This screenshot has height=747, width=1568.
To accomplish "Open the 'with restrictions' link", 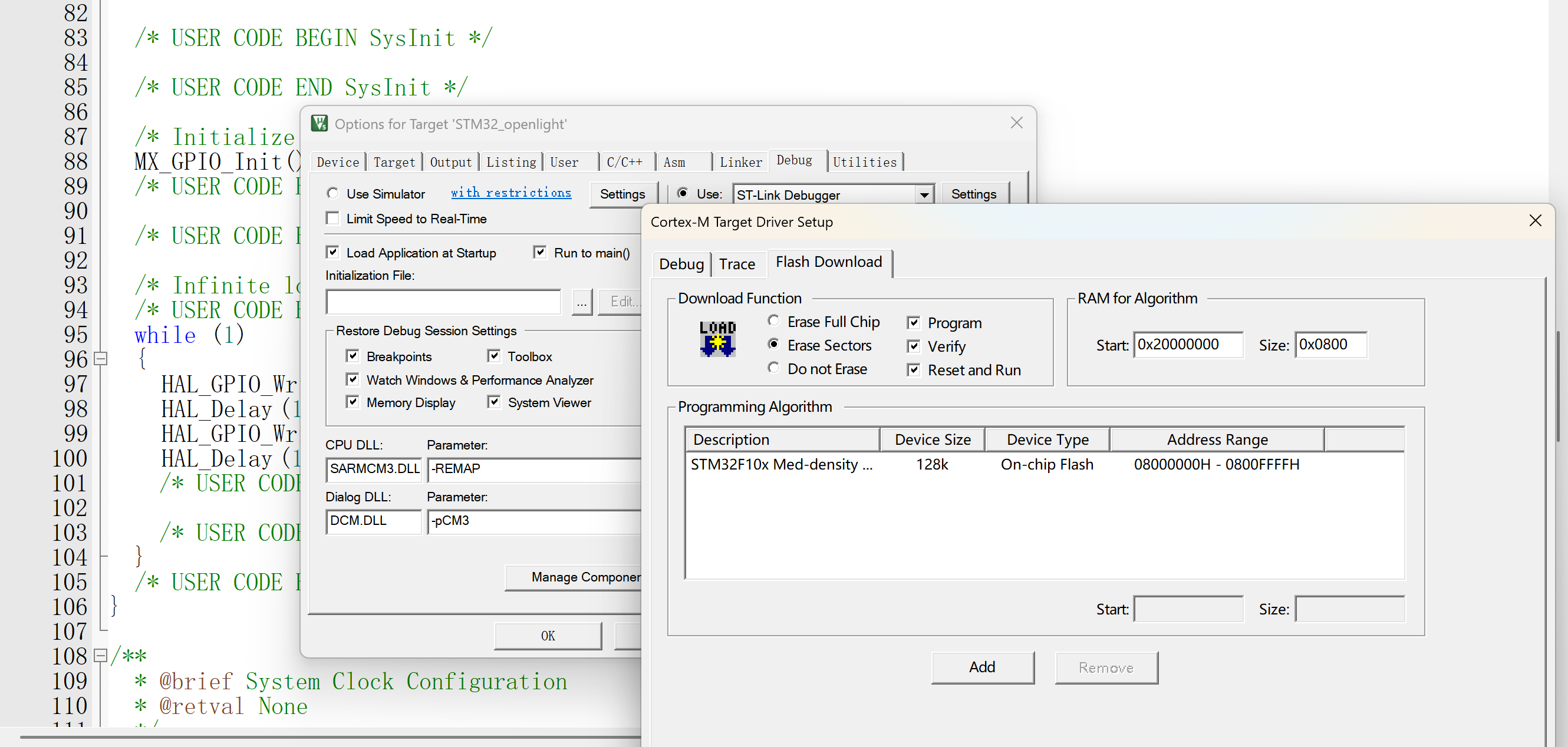I will [x=510, y=193].
